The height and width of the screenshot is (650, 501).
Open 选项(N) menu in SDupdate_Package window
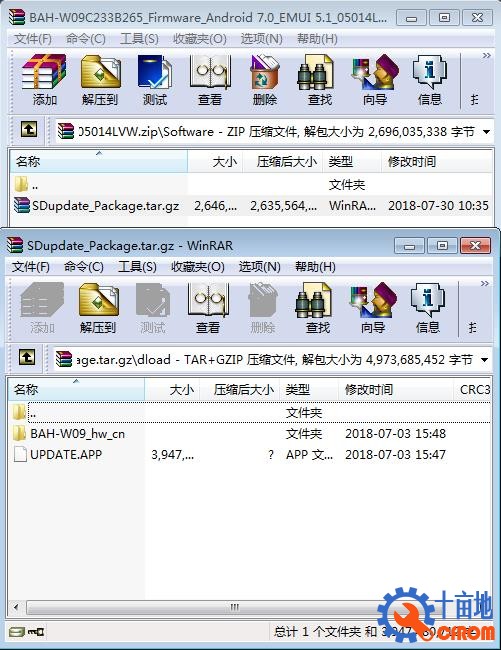click(x=259, y=267)
